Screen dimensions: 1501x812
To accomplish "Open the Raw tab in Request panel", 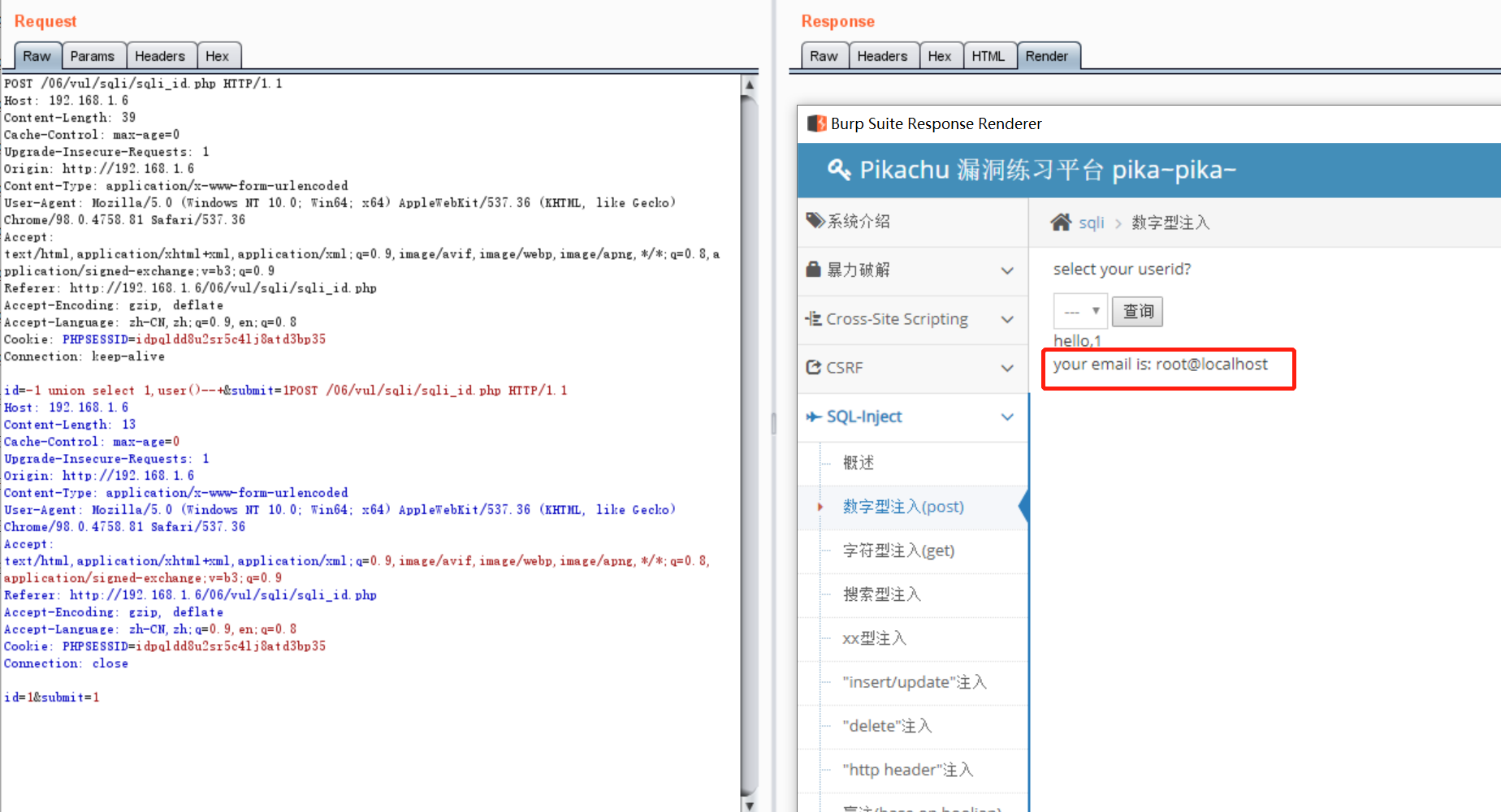I will point(37,56).
